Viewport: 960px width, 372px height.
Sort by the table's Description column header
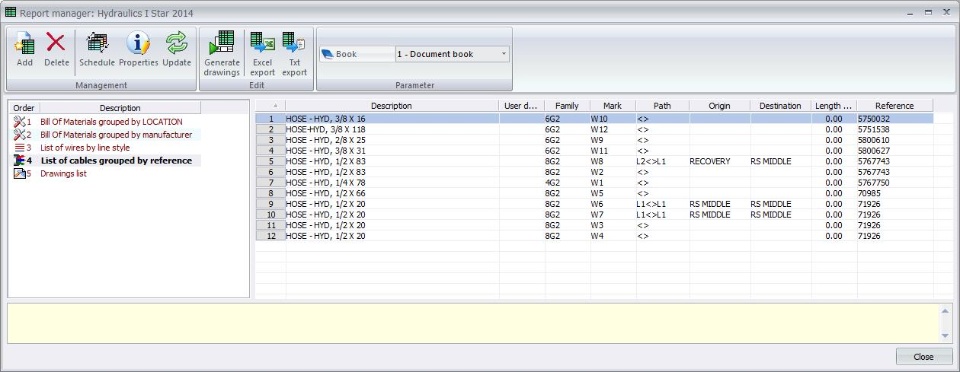pyautogui.click(x=392, y=106)
